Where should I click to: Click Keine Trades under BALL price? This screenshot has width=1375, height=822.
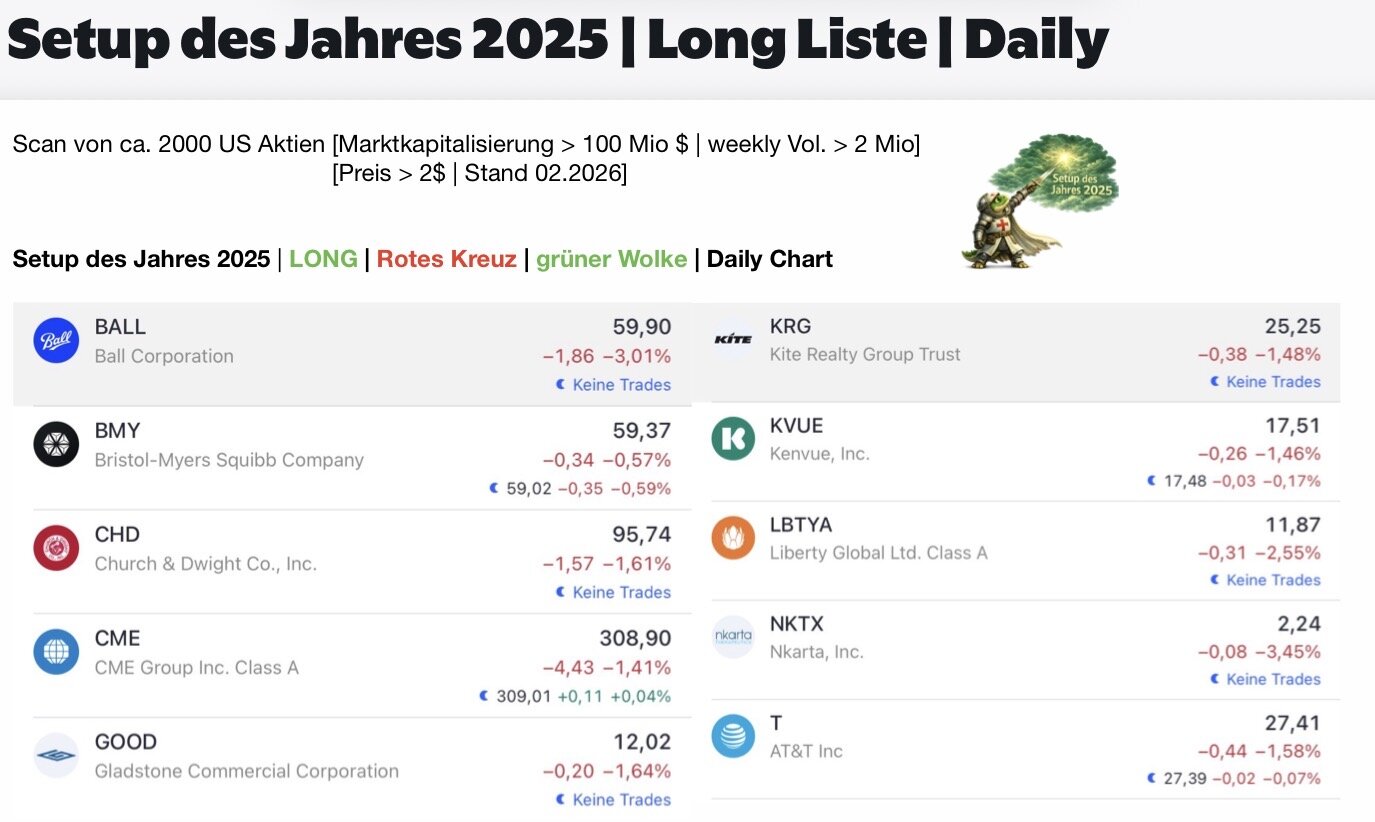(621, 385)
